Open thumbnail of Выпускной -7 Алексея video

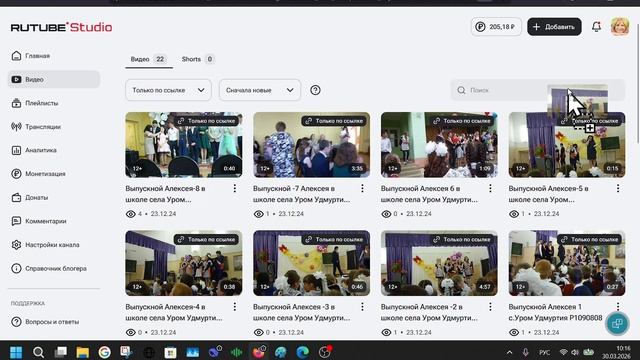[x=311, y=145]
